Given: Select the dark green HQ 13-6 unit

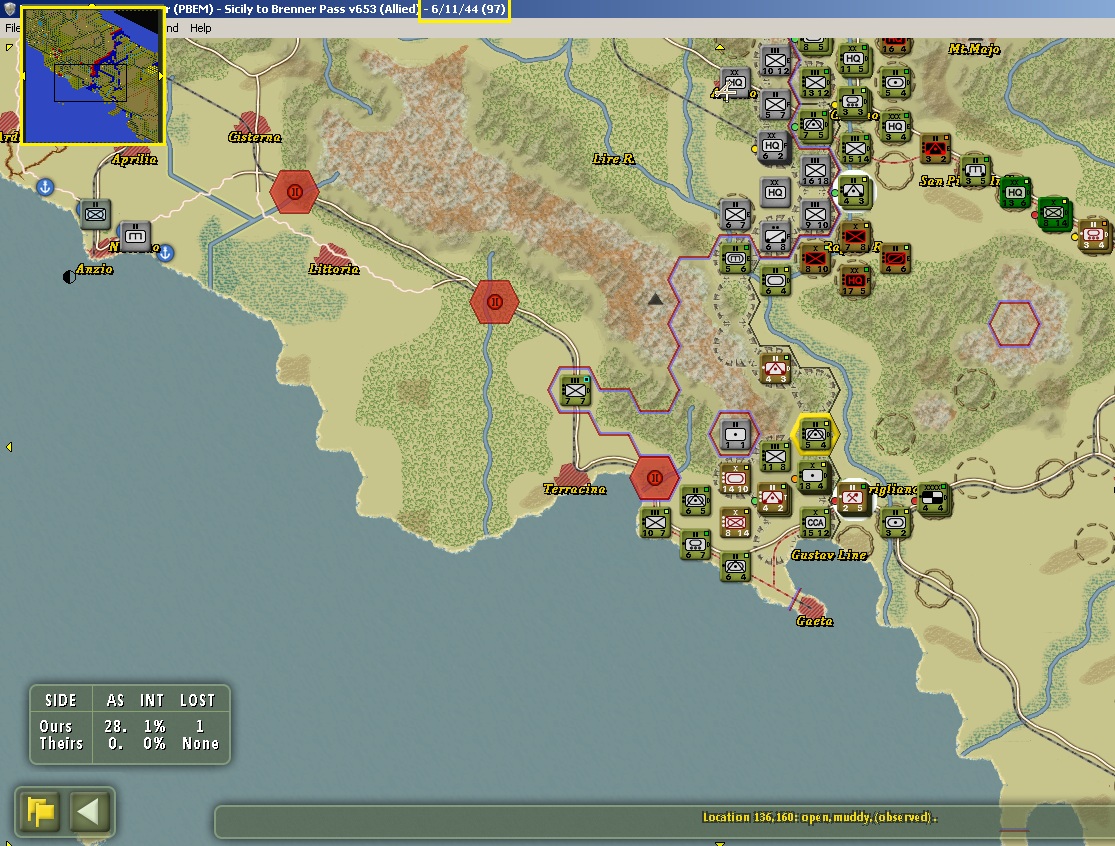Looking at the screenshot, I should click(1015, 193).
